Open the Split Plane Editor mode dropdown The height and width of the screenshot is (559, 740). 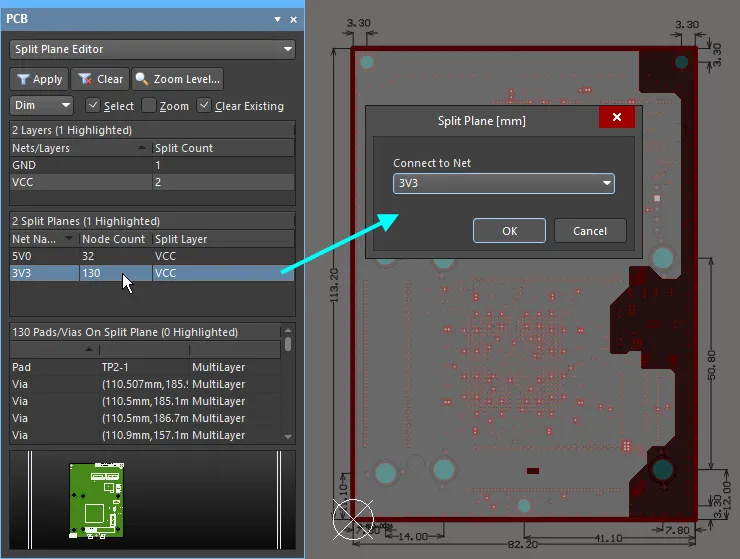[x=152, y=49]
